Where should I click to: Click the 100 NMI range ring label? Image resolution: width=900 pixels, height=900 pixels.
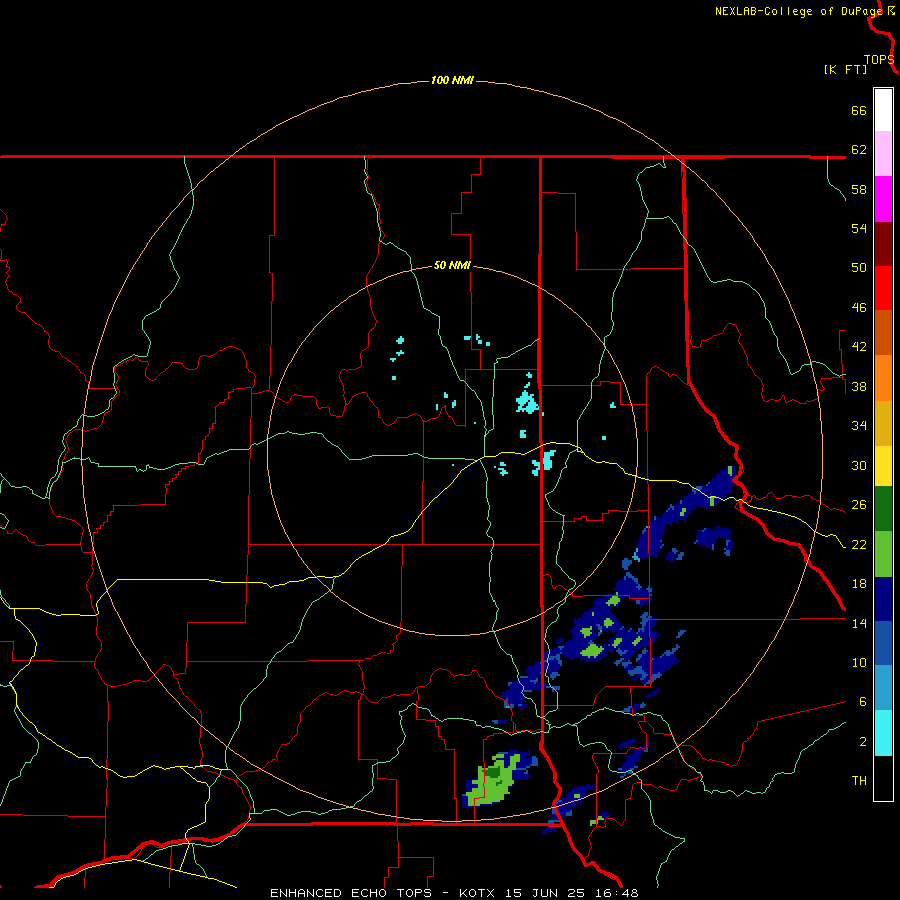452,80
